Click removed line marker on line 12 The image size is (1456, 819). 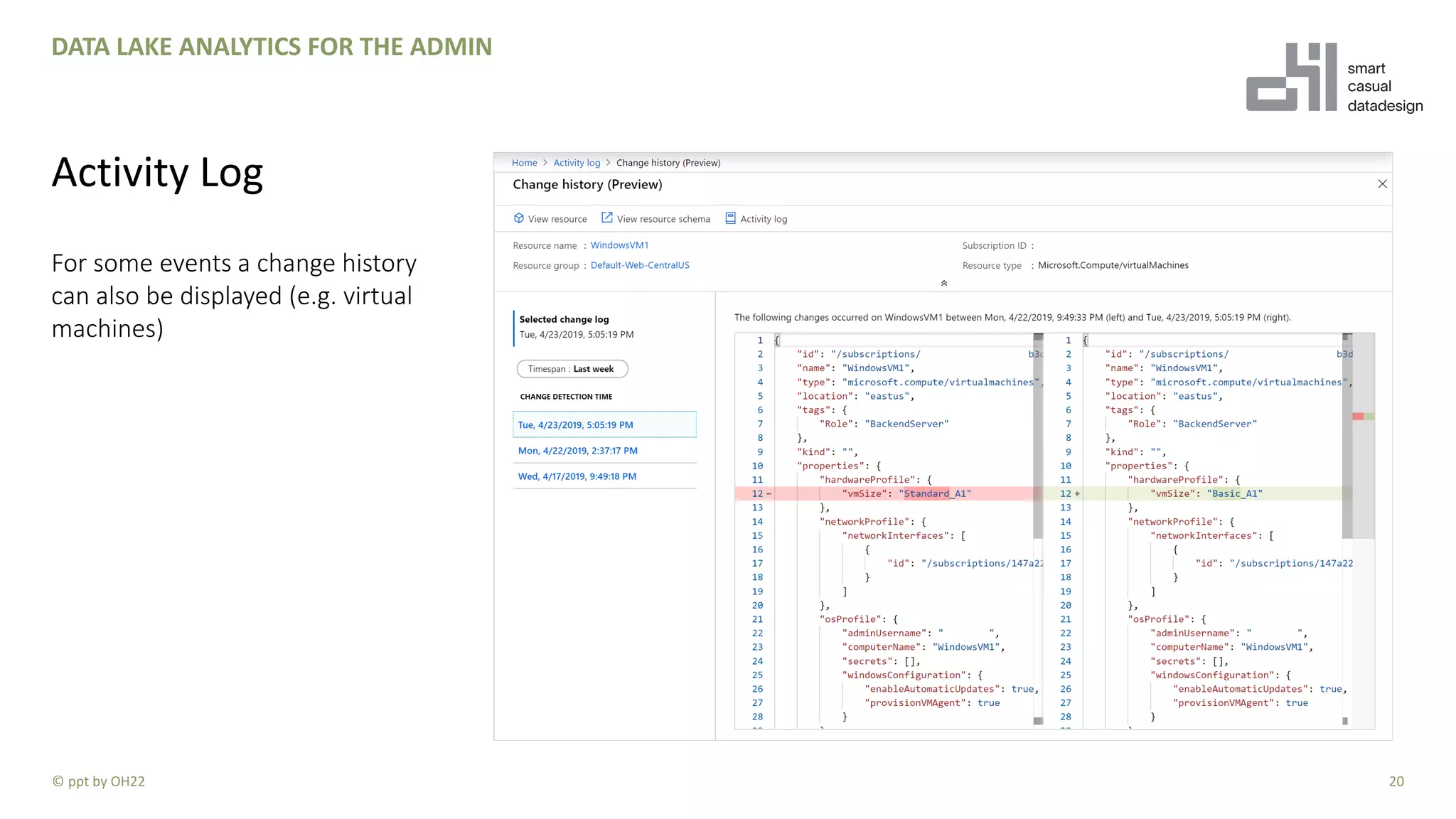pyautogui.click(x=769, y=493)
